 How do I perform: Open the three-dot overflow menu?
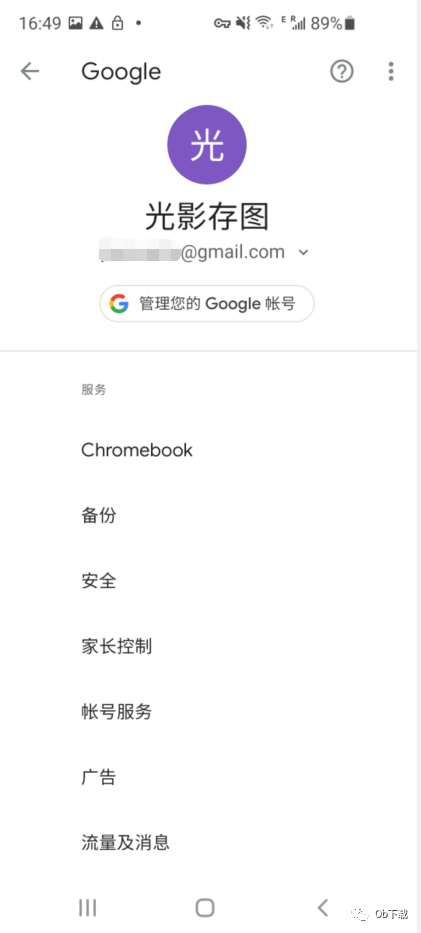391,71
